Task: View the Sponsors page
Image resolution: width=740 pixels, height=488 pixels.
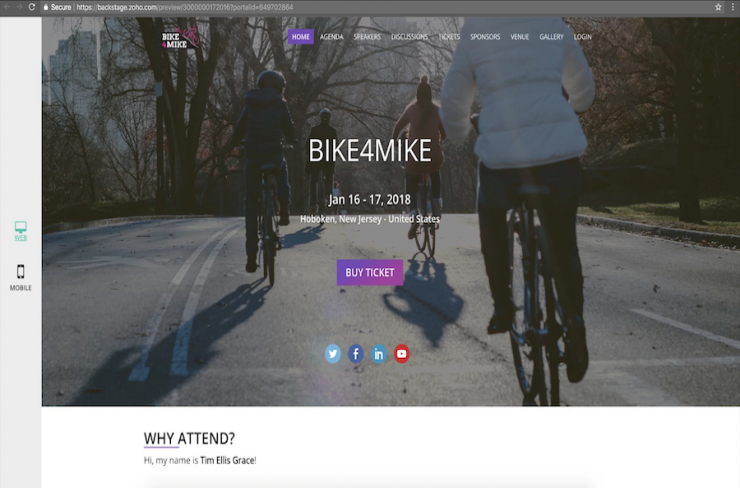Action: (x=485, y=37)
